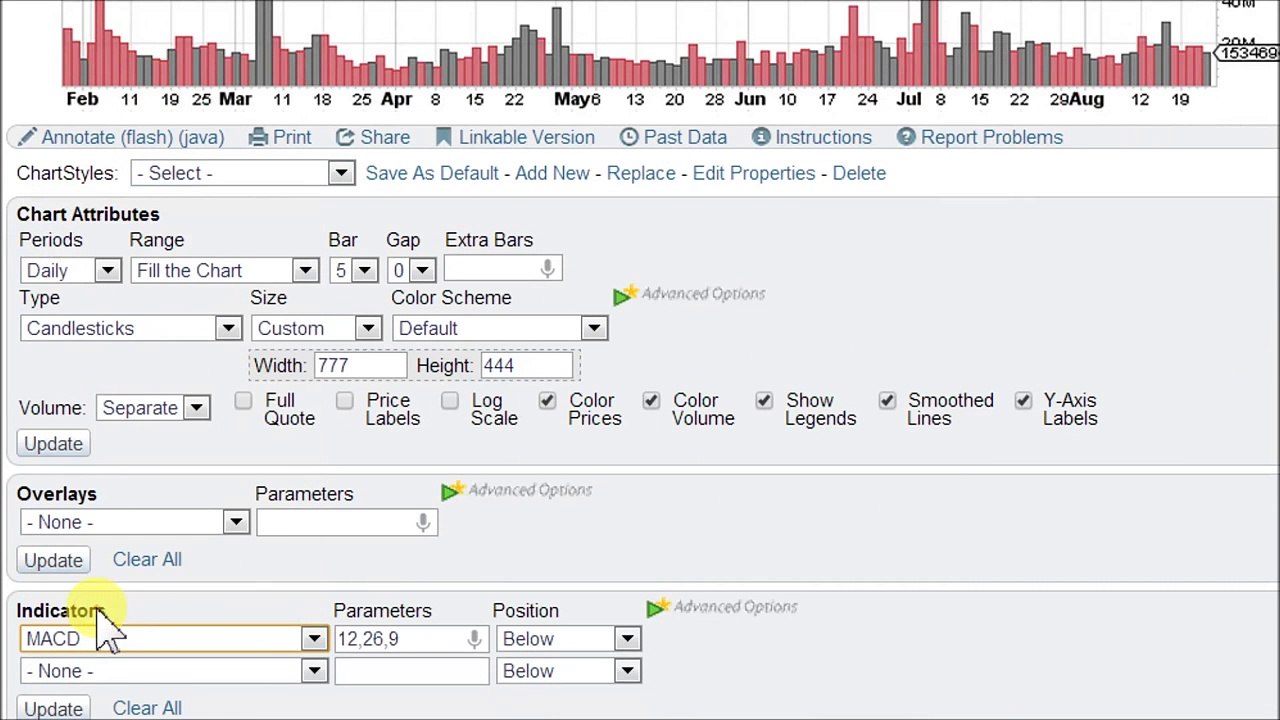Click the Annotate pencil icon
1280x720 pixels.
click(27, 137)
